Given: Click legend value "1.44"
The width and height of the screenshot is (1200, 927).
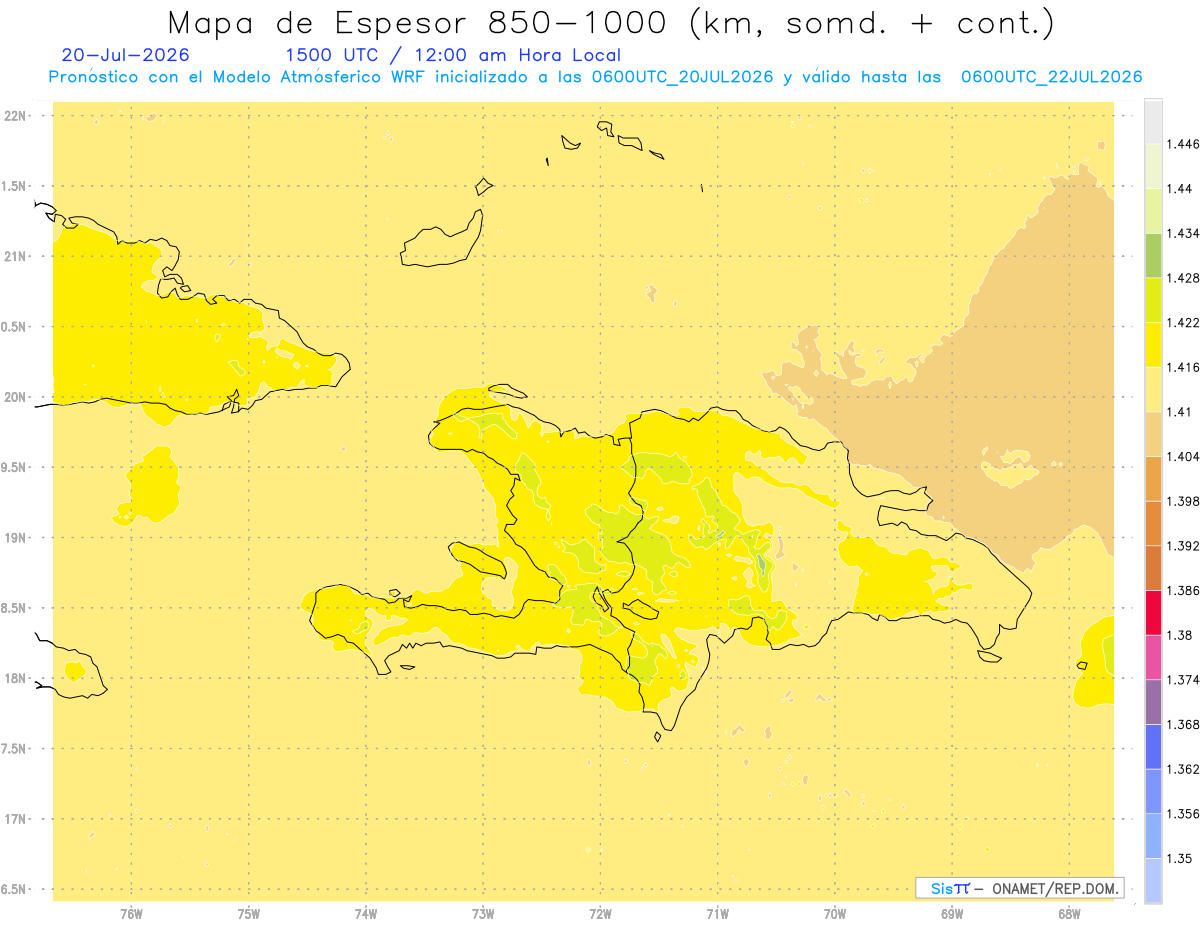Looking at the screenshot, I should (x=1180, y=189).
